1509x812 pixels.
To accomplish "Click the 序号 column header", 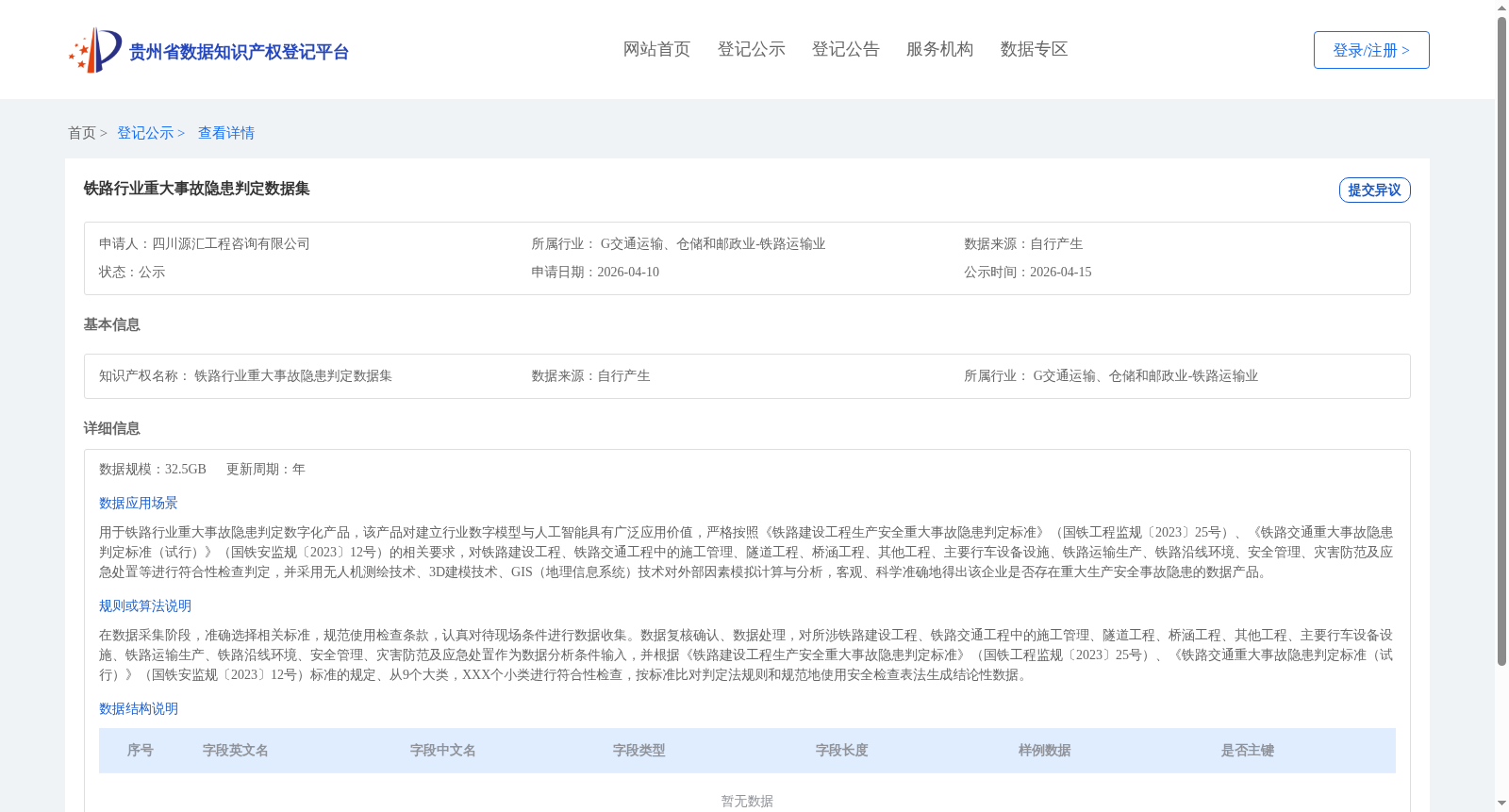I will tap(141, 751).
